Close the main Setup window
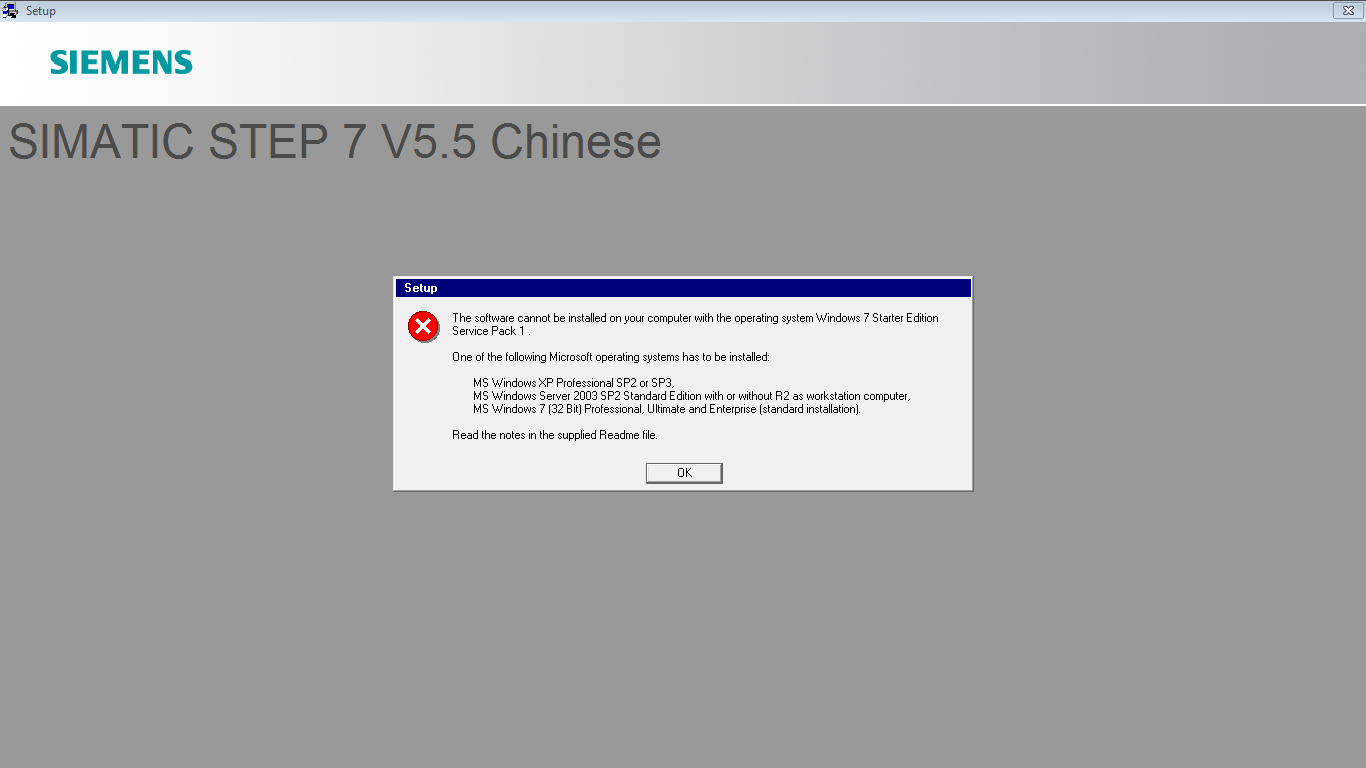Screen dimensions: 1366x768 point(1347,11)
